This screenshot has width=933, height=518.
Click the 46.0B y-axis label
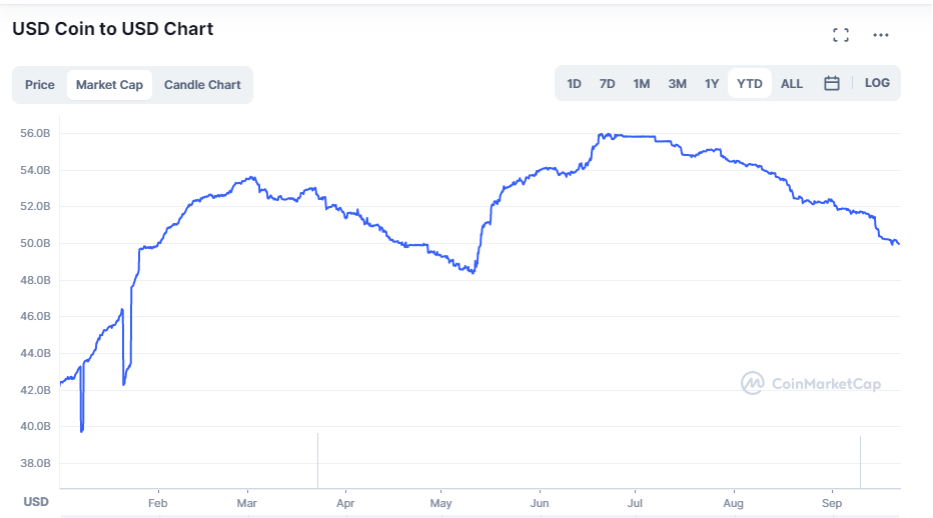tap(35, 316)
